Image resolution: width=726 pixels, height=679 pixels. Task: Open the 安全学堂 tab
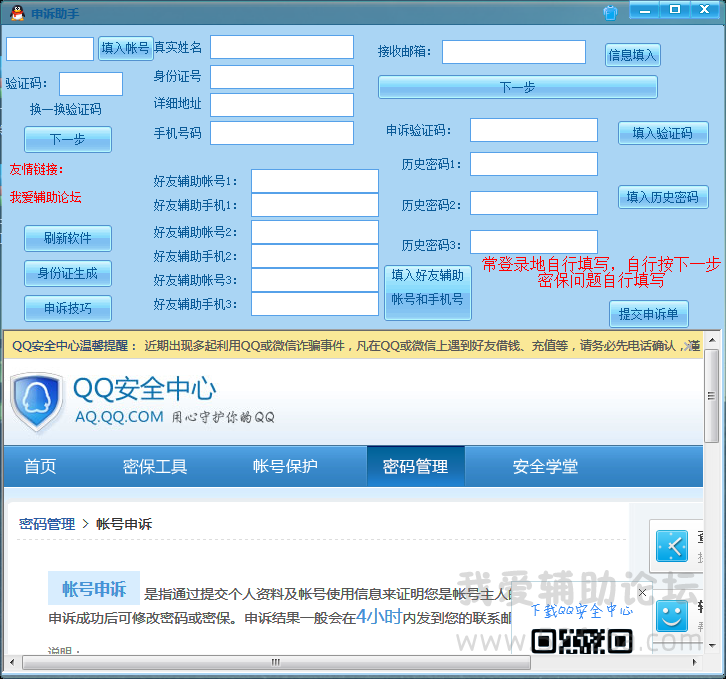pyautogui.click(x=545, y=466)
